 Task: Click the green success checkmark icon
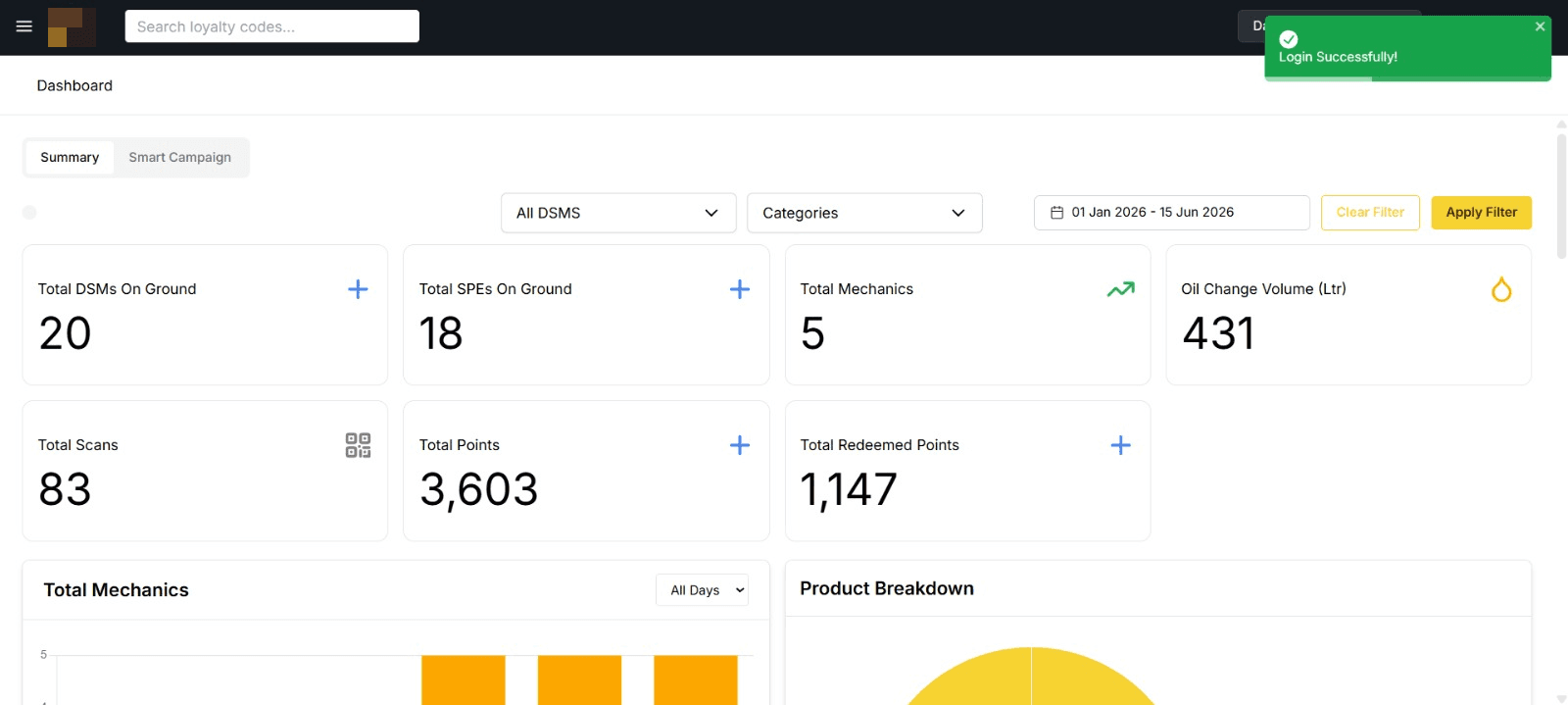[x=1289, y=39]
